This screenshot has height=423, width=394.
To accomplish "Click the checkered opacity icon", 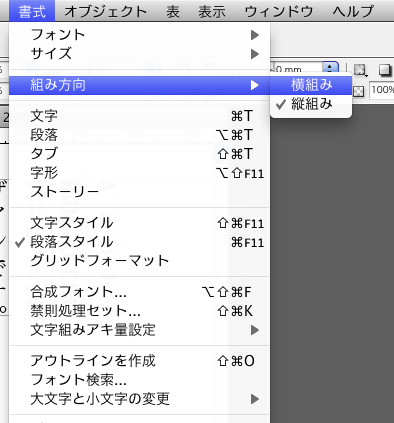I will tap(358, 91).
